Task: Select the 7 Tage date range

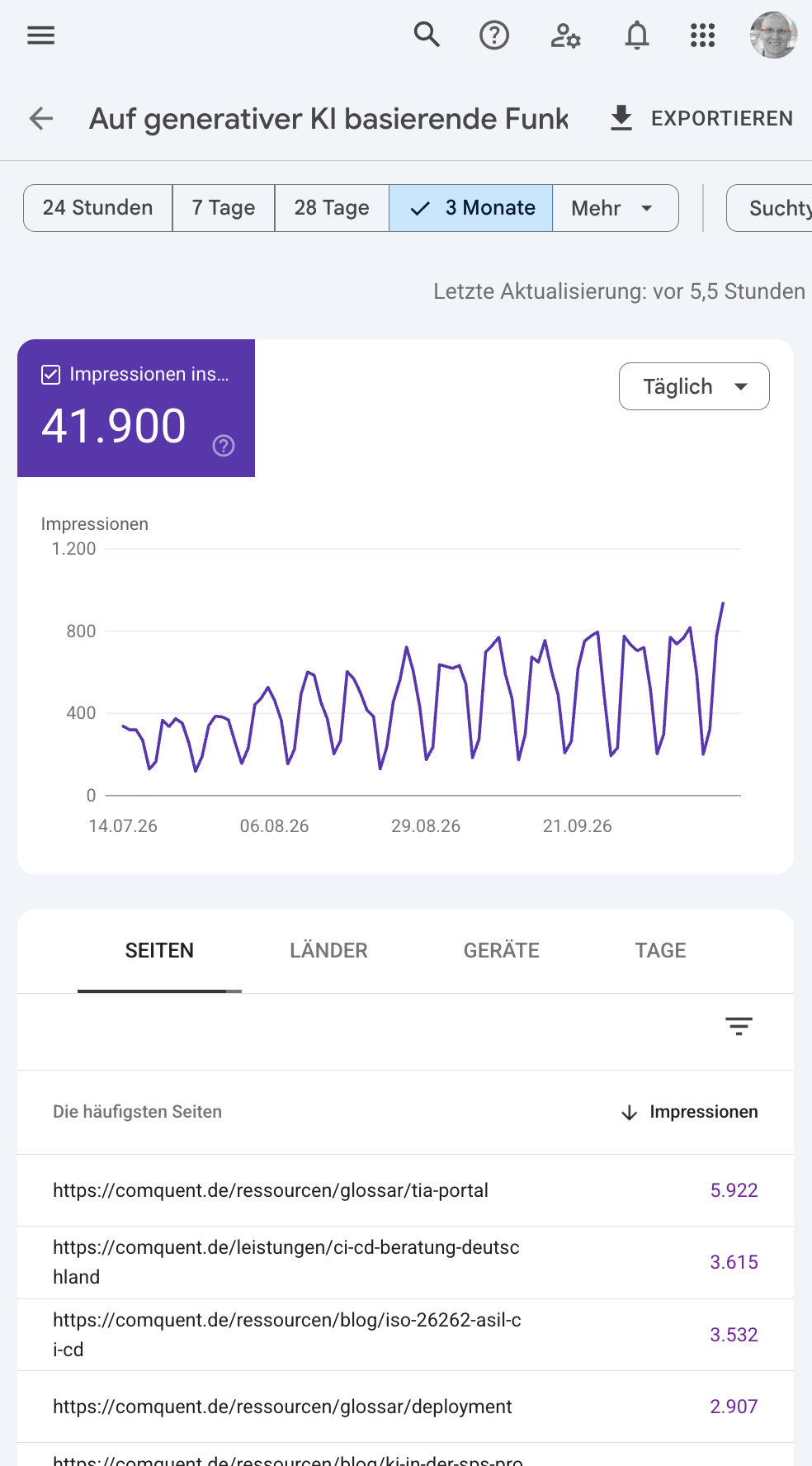Action: tap(224, 208)
